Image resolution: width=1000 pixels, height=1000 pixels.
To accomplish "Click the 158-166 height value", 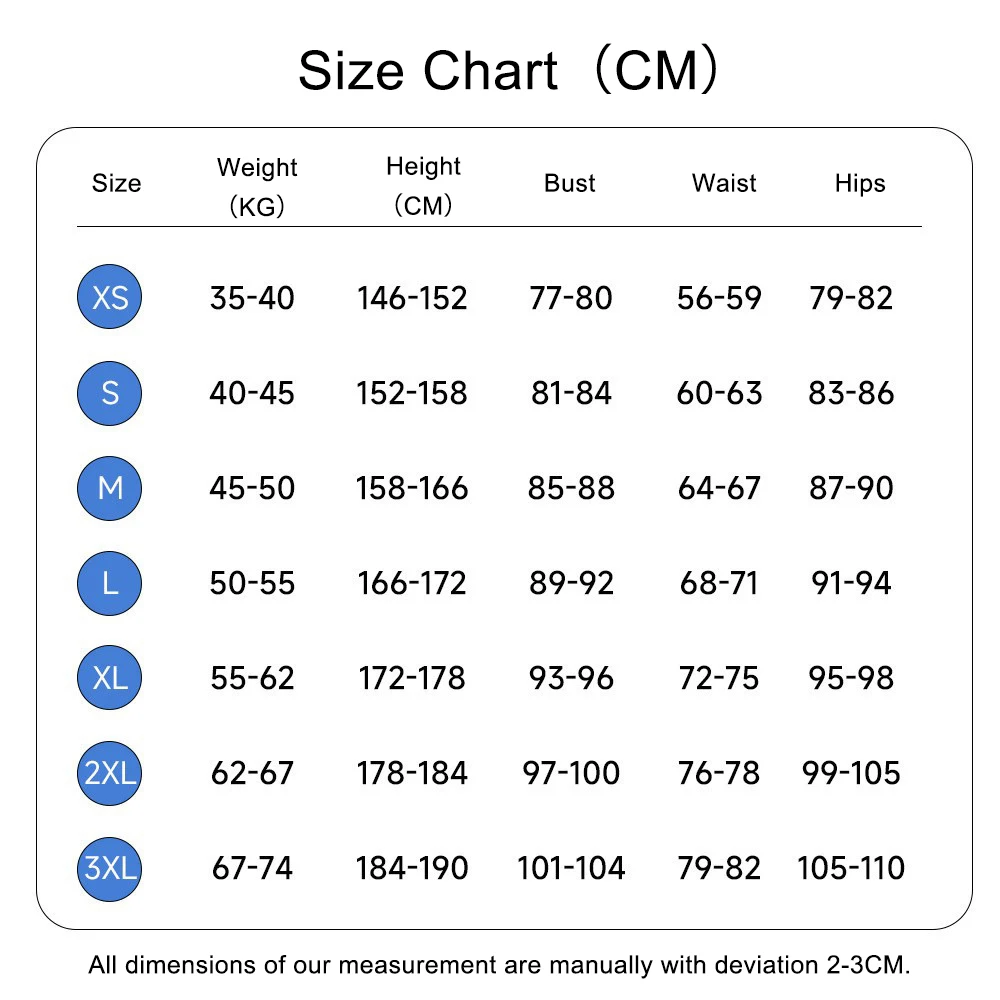I will tap(412, 488).
